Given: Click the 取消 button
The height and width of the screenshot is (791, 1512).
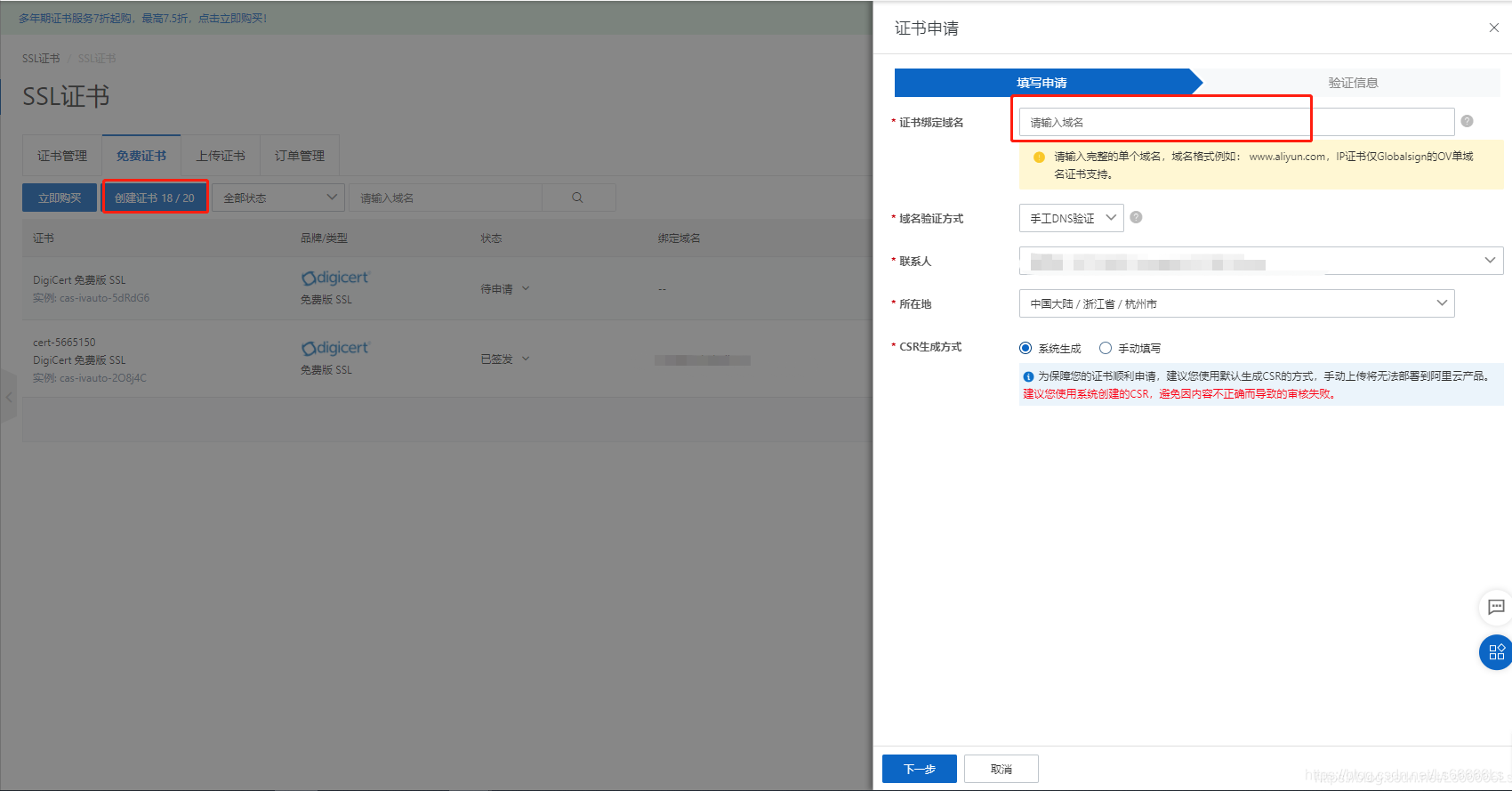Looking at the screenshot, I should point(1001,769).
